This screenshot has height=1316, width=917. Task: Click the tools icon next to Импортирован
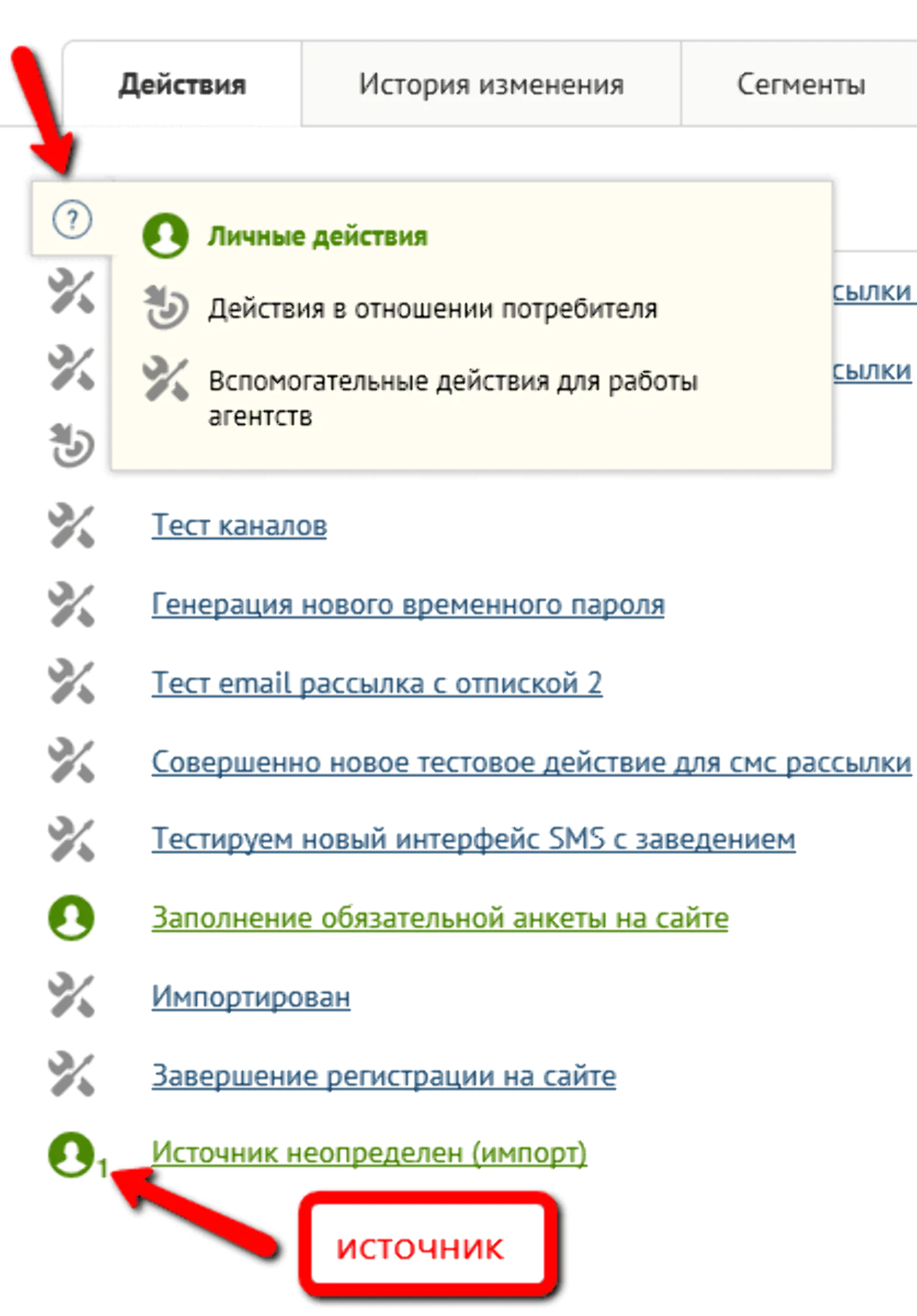[71, 996]
